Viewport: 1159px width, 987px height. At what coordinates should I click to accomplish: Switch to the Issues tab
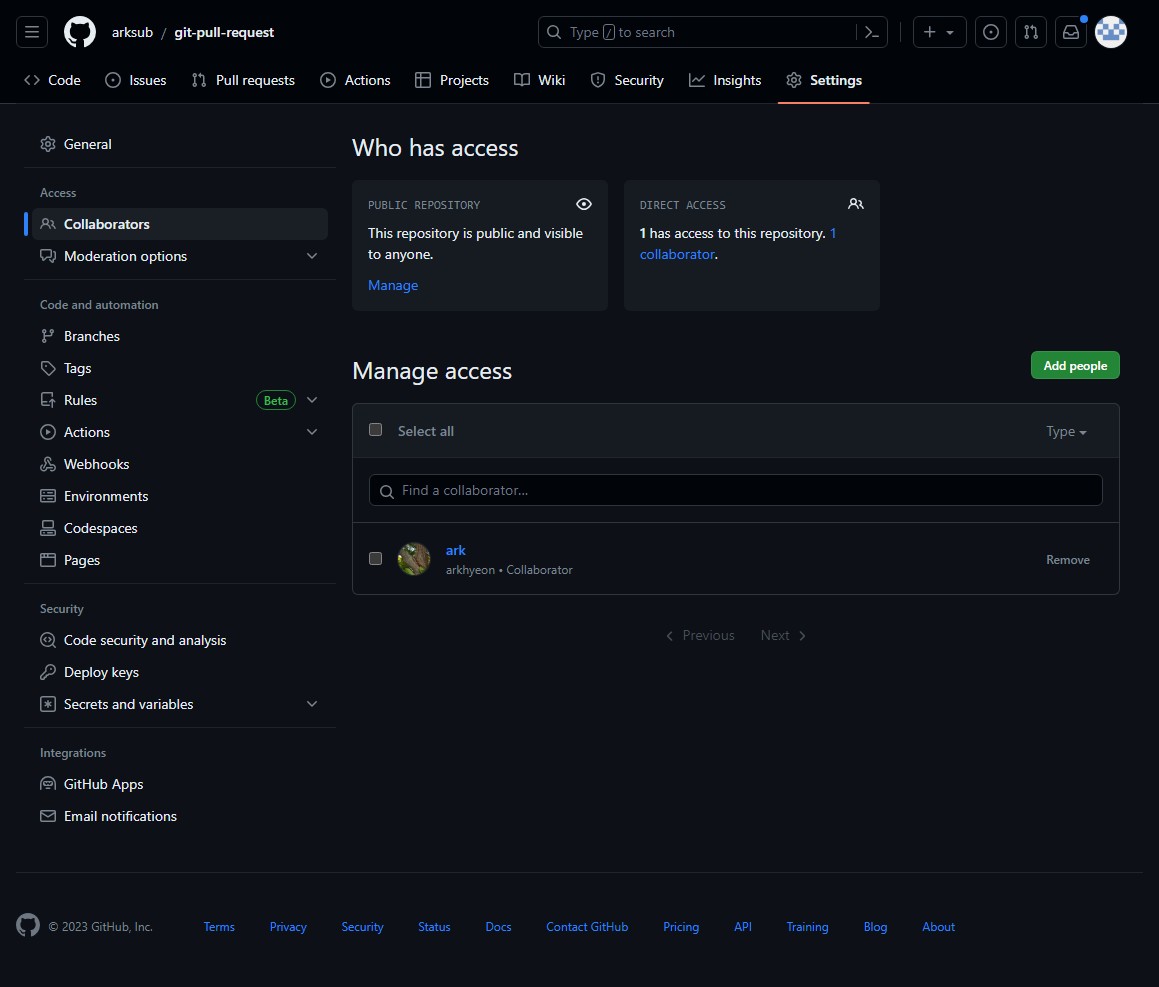point(136,80)
